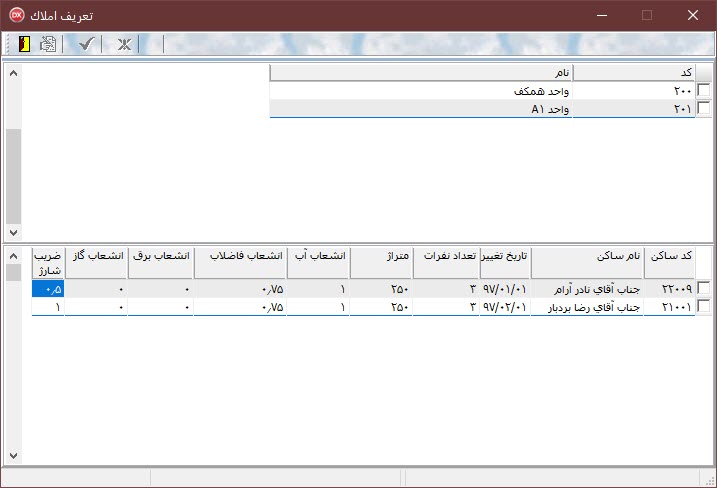This screenshot has height=488, width=717.
Task: Click the checkmark confirm toolbar icon
Action: (x=86, y=44)
